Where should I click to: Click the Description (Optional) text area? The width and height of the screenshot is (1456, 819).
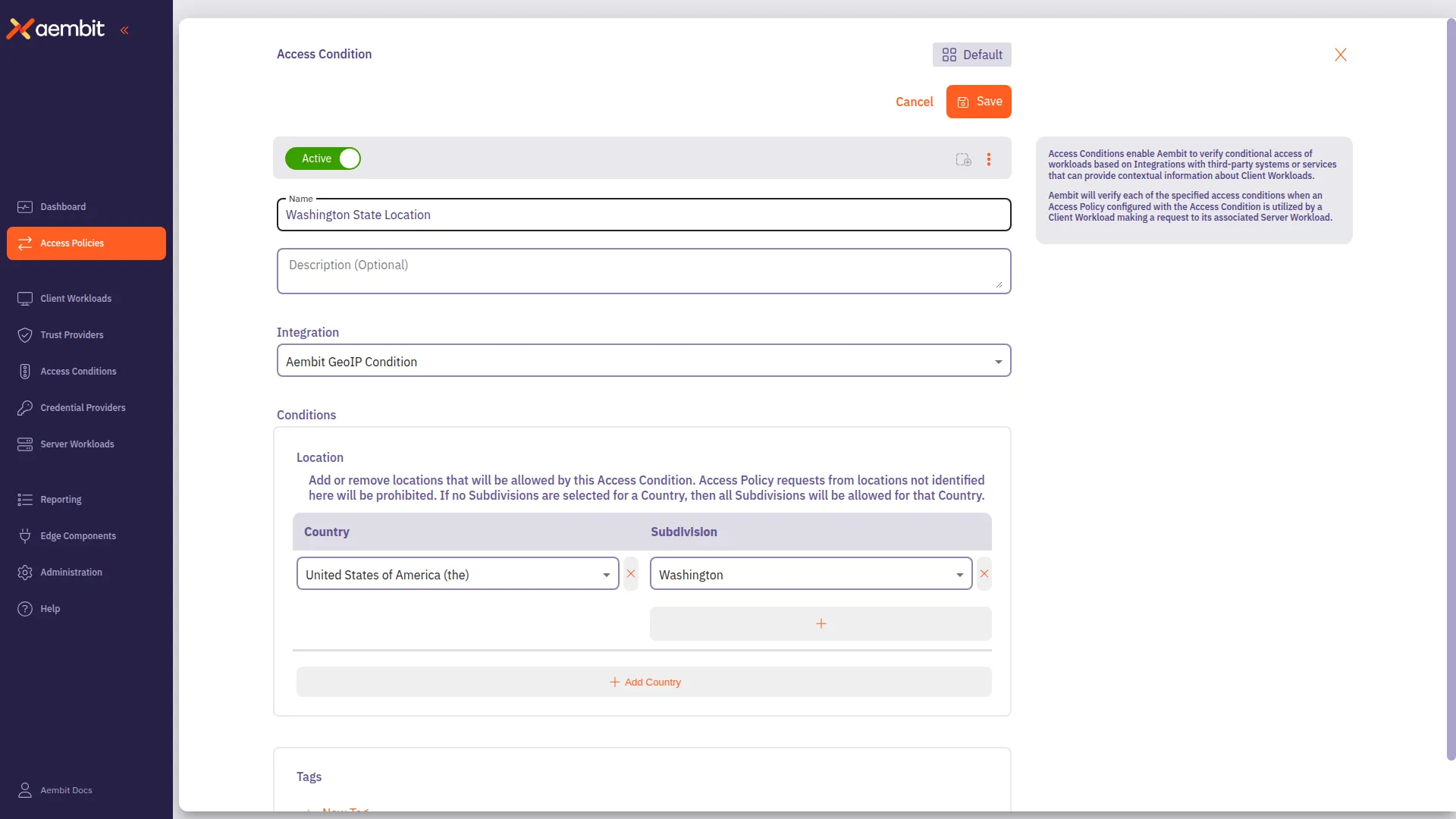(x=644, y=271)
